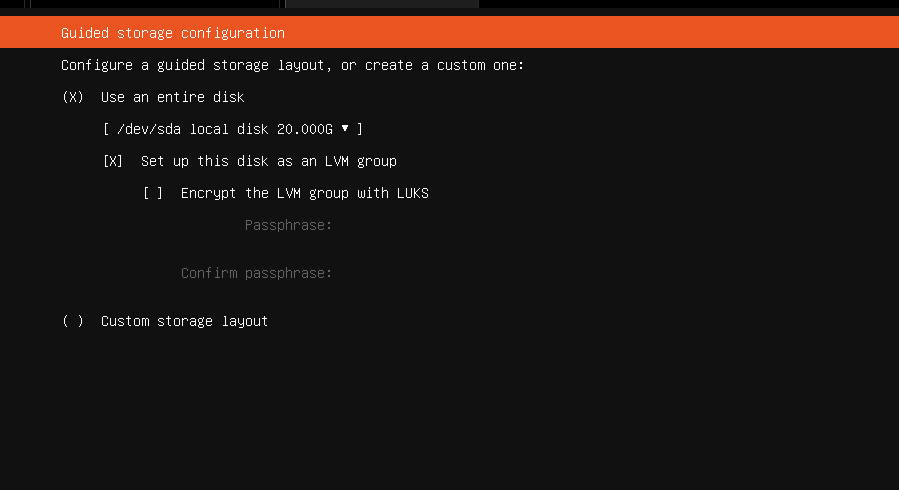This screenshot has height=490, width=899.
Task: Click the "Use an entire disk" label text
Action: pos(172,97)
